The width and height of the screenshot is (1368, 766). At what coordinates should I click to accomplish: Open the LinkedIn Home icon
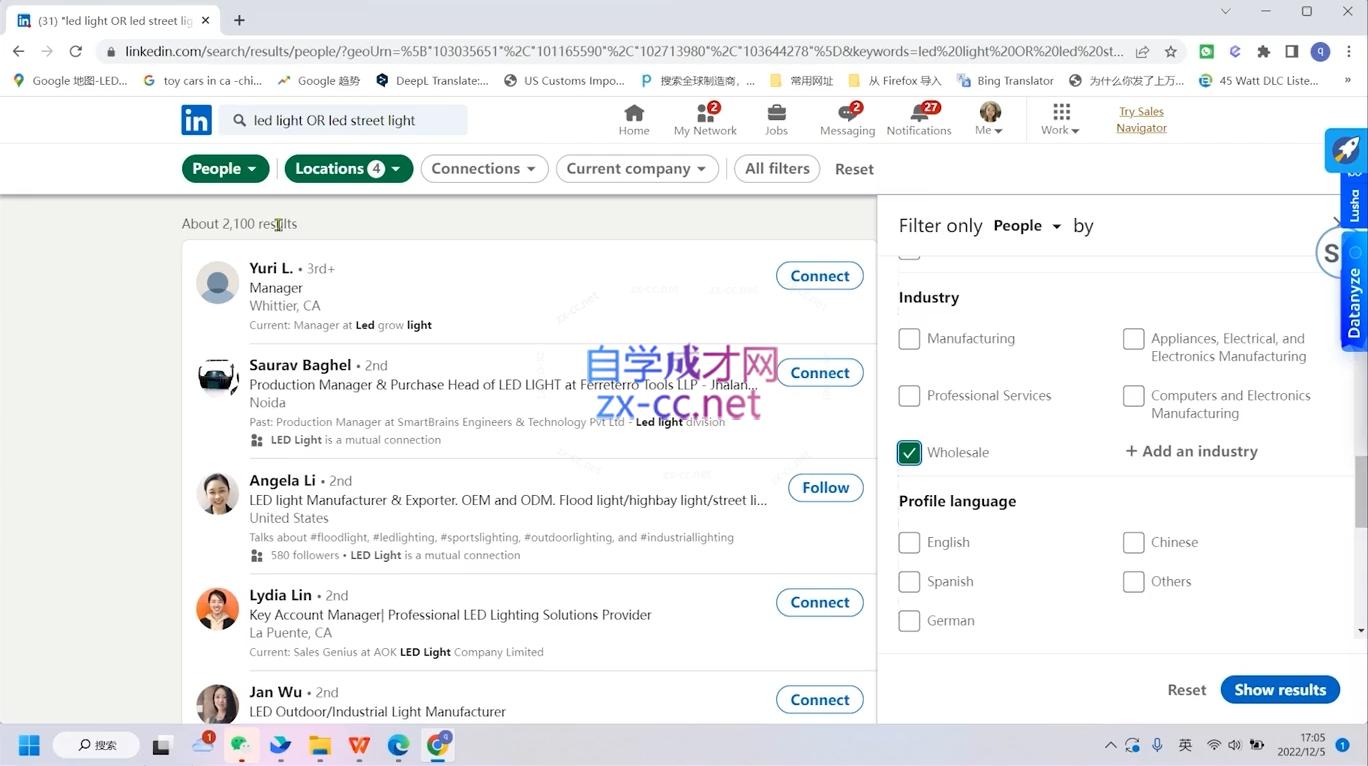(x=633, y=118)
